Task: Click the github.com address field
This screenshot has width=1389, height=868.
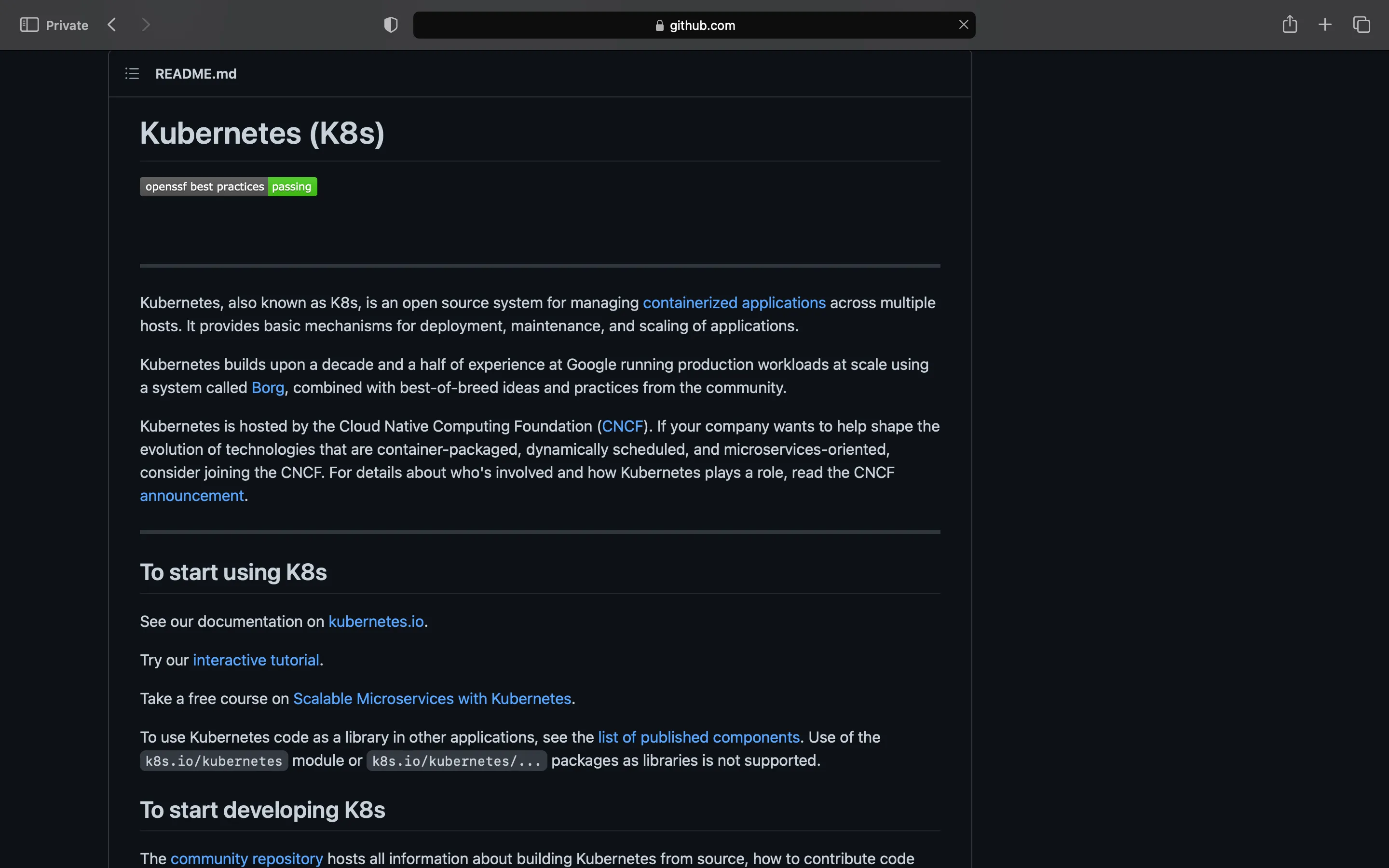Action: point(694,25)
